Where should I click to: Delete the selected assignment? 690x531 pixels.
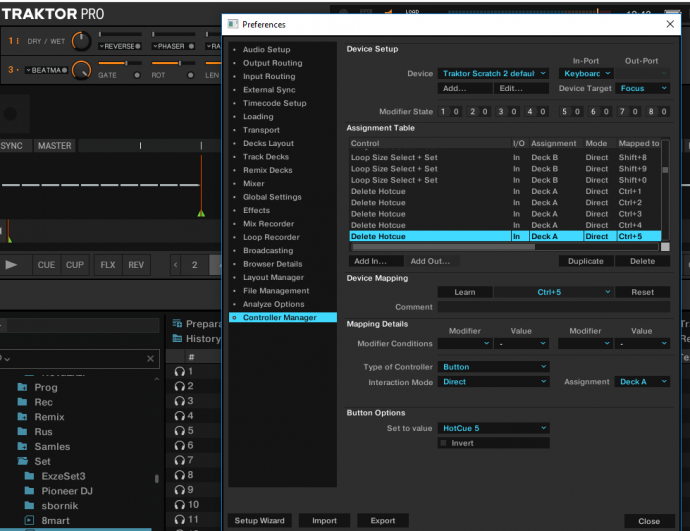(x=642, y=261)
